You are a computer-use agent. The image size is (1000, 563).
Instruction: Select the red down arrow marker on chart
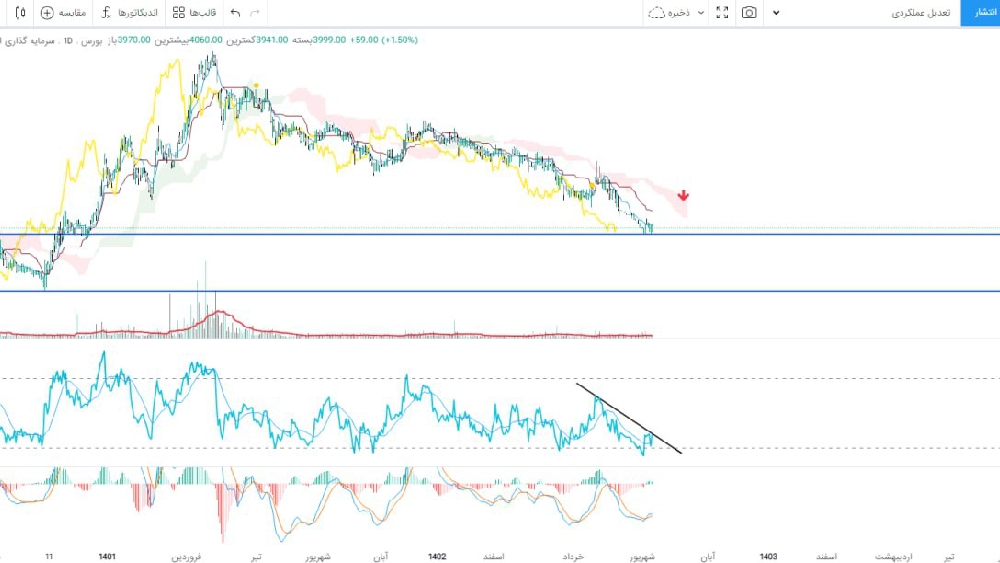[683, 195]
